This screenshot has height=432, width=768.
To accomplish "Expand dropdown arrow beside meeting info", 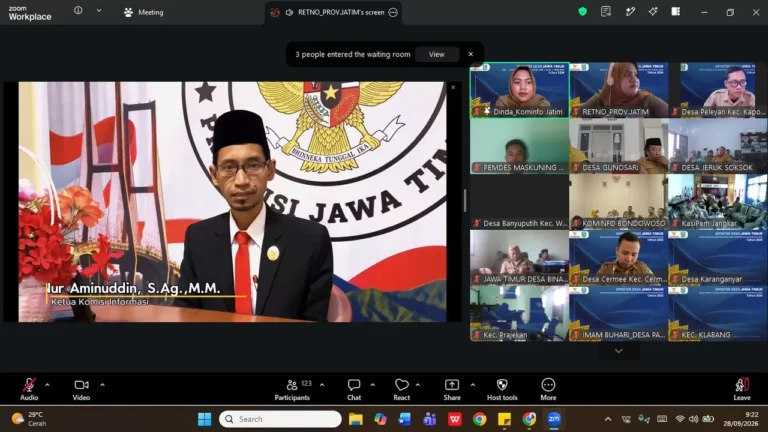I will point(99,10).
